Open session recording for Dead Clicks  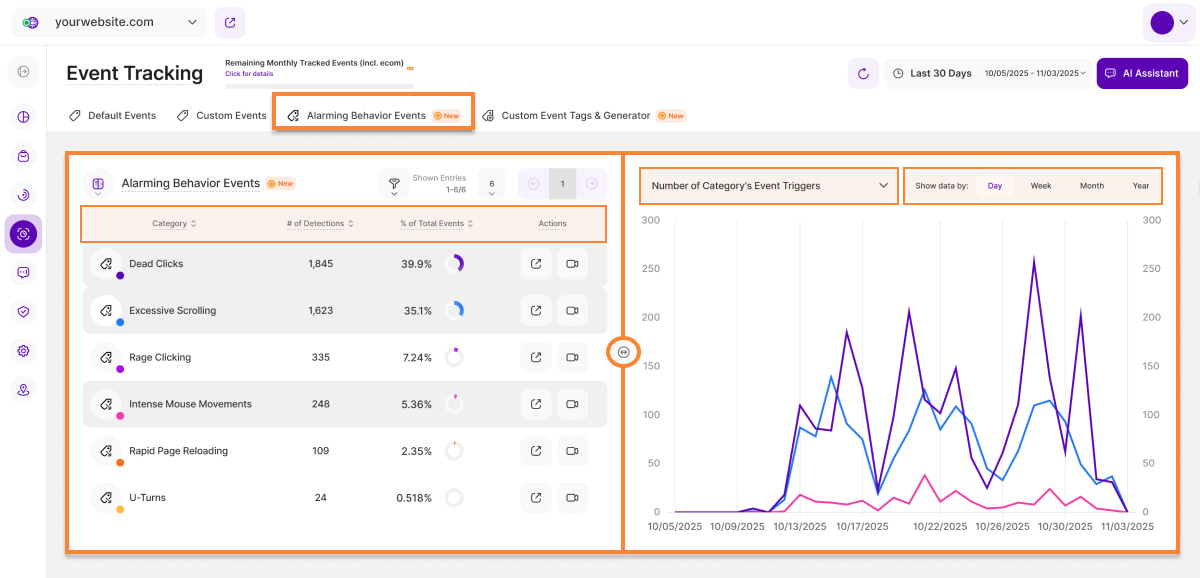572,264
